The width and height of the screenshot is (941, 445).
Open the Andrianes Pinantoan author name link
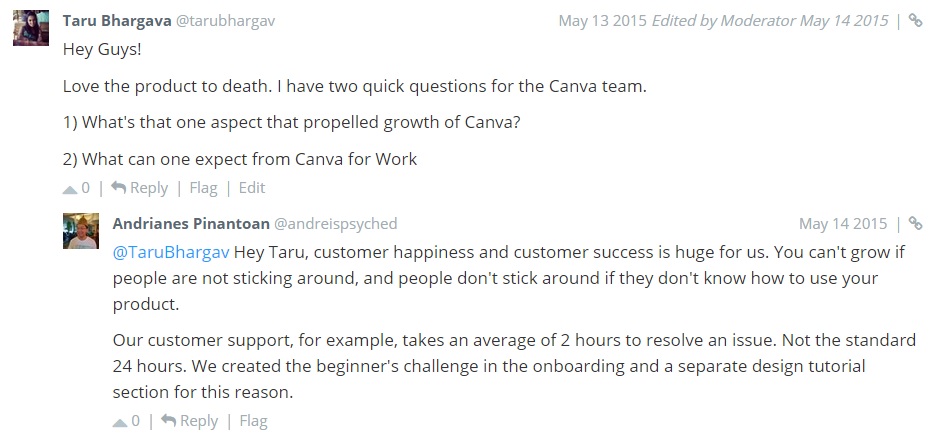click(x=191, y=224)
